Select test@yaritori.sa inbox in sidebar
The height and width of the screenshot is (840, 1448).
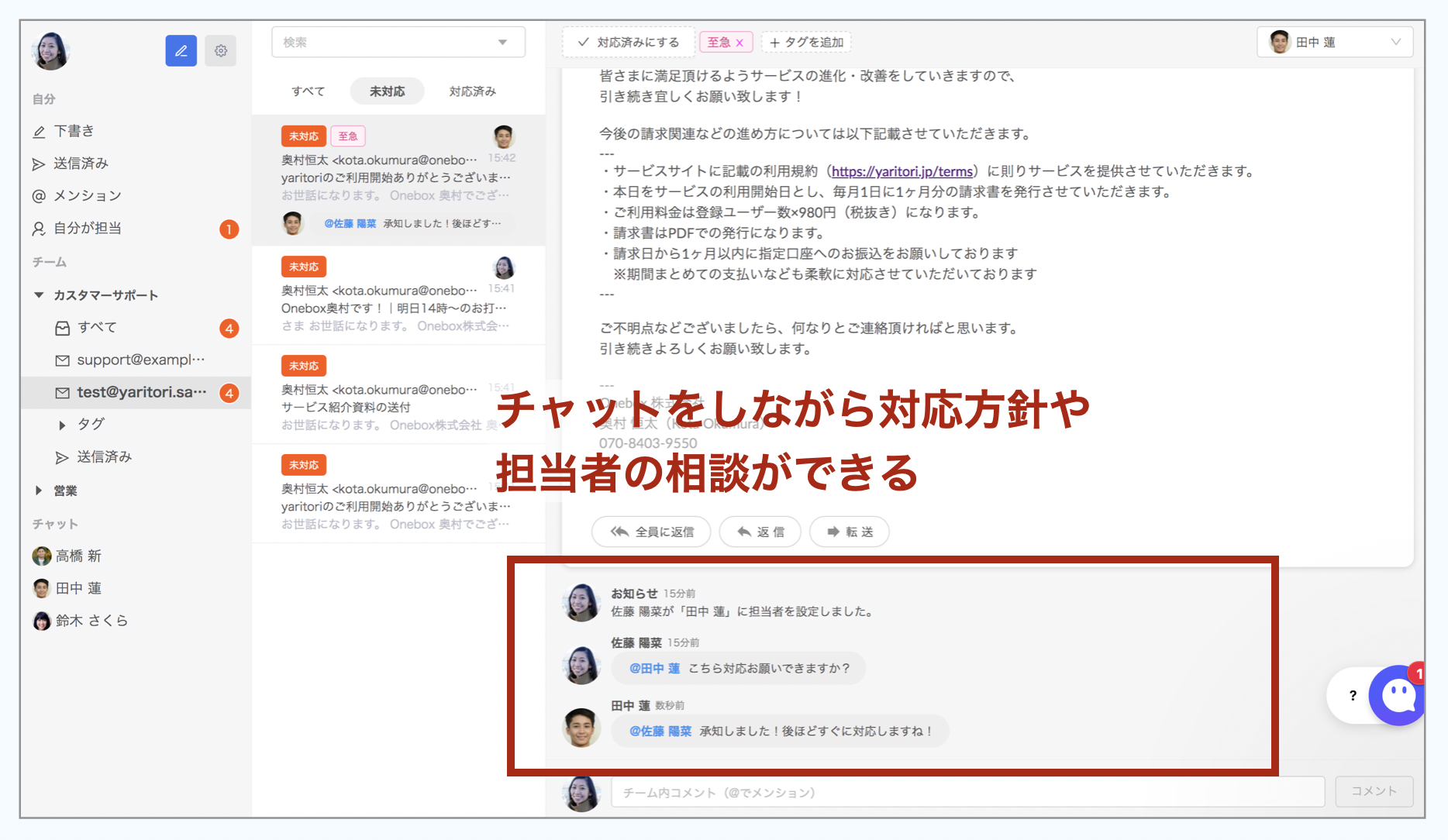(x=141, y=393)
